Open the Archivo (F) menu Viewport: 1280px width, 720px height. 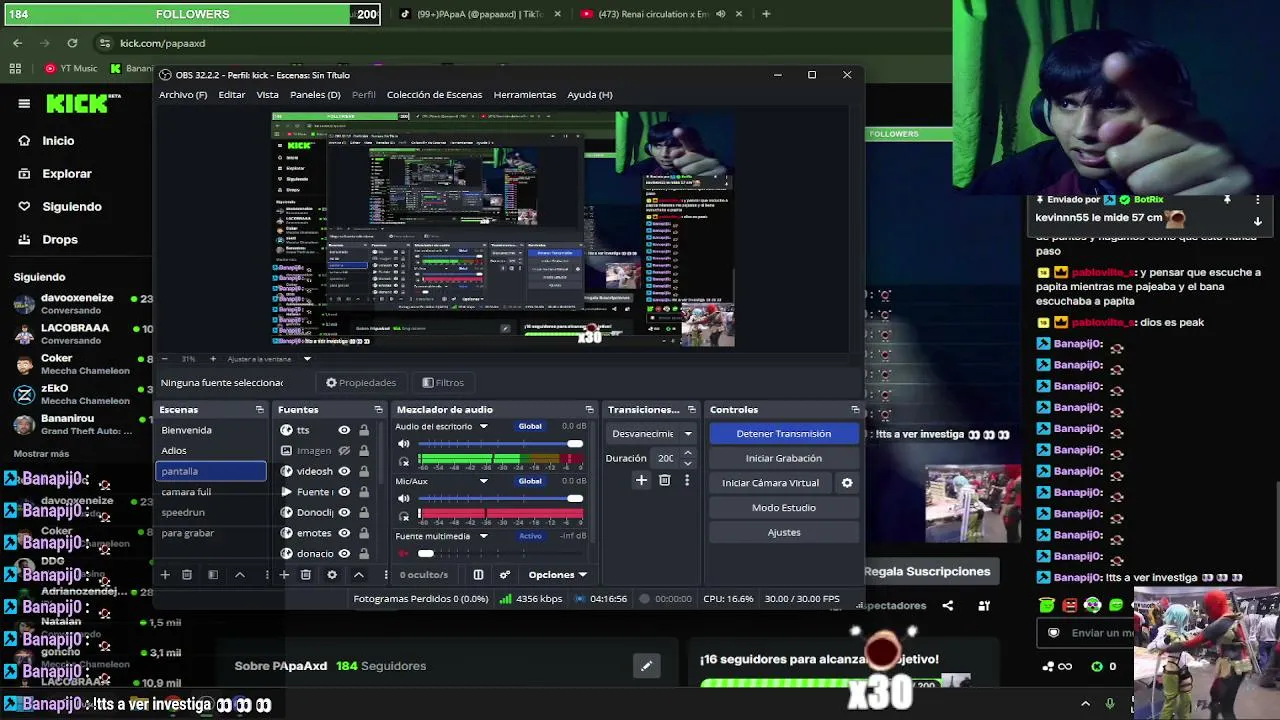point(183,95)
